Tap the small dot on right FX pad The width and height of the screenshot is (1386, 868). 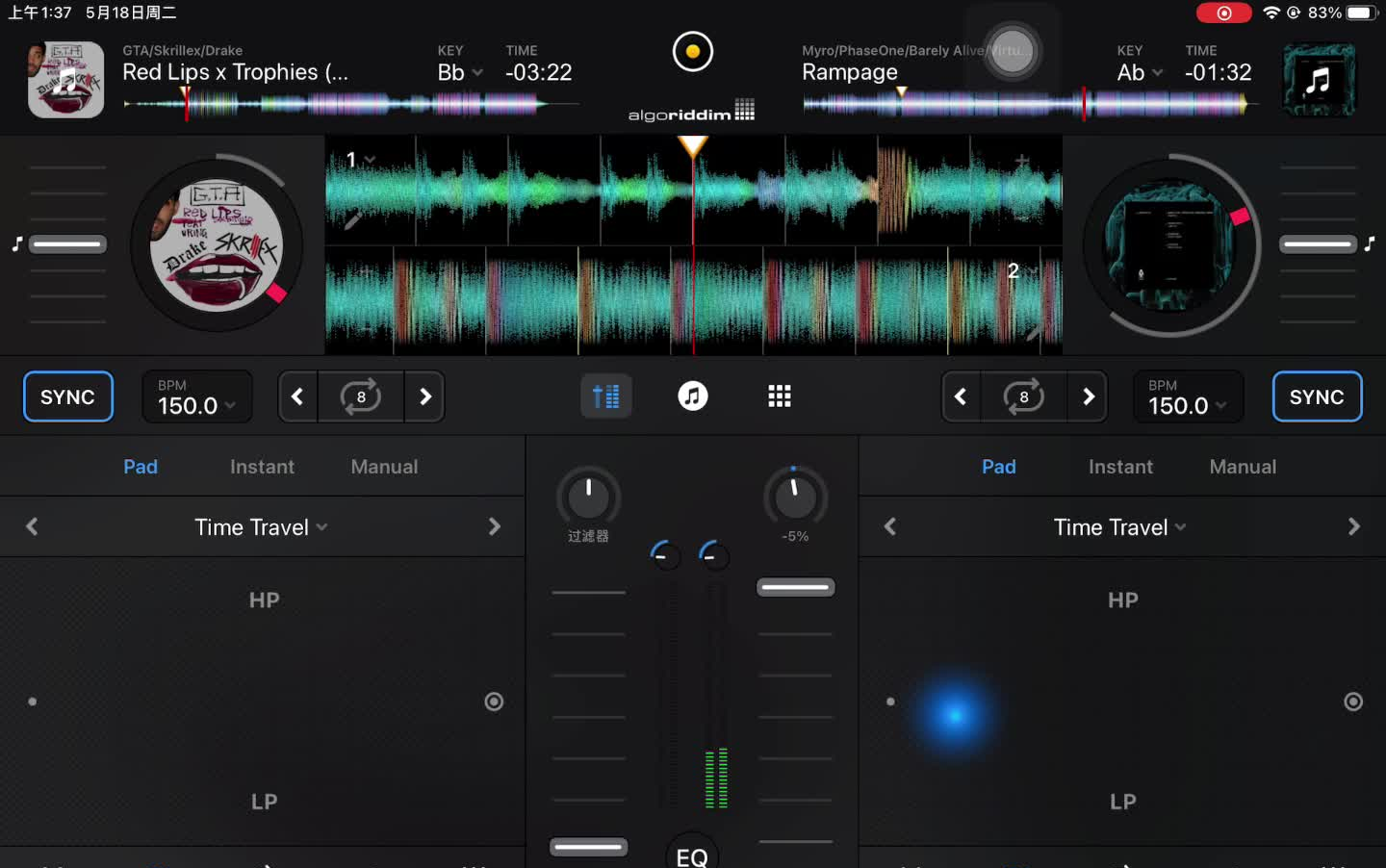(890, 702)
